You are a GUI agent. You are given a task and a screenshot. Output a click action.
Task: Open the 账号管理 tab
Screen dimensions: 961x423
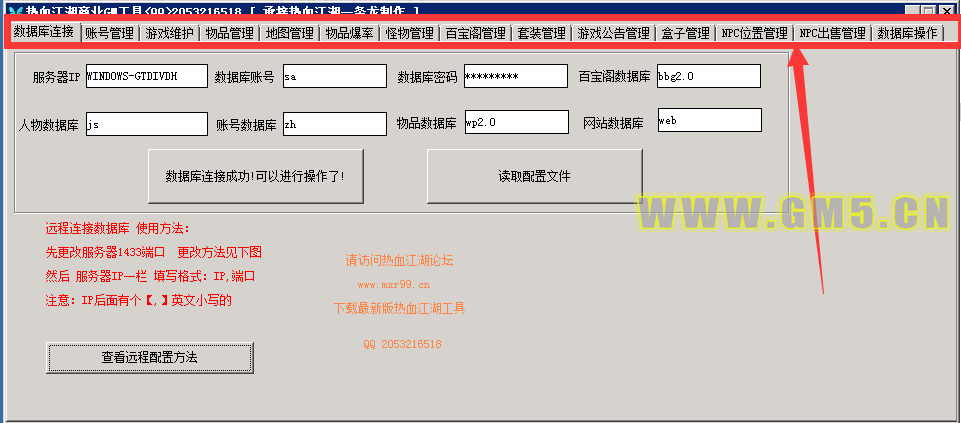[109, 33]
